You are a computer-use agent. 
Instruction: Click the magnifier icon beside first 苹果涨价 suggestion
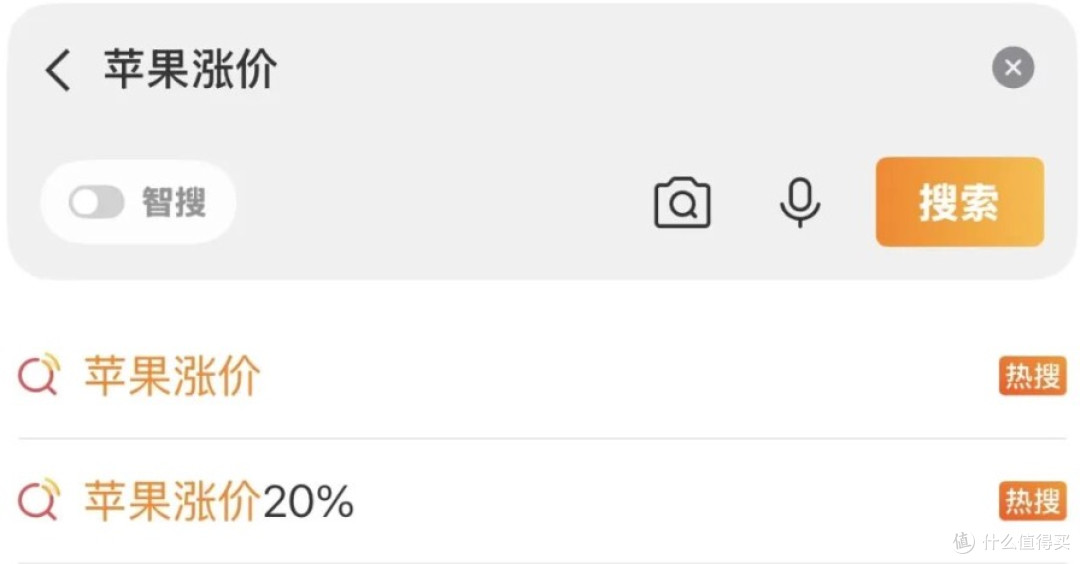39,374
